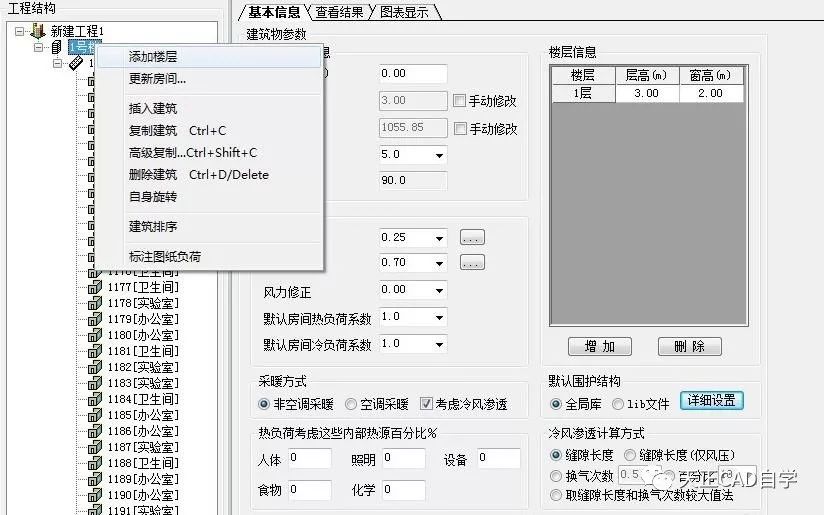Screen dimensions: 824x515
Task: Click the 照明 percentage input field
Action: coord(403,458)
